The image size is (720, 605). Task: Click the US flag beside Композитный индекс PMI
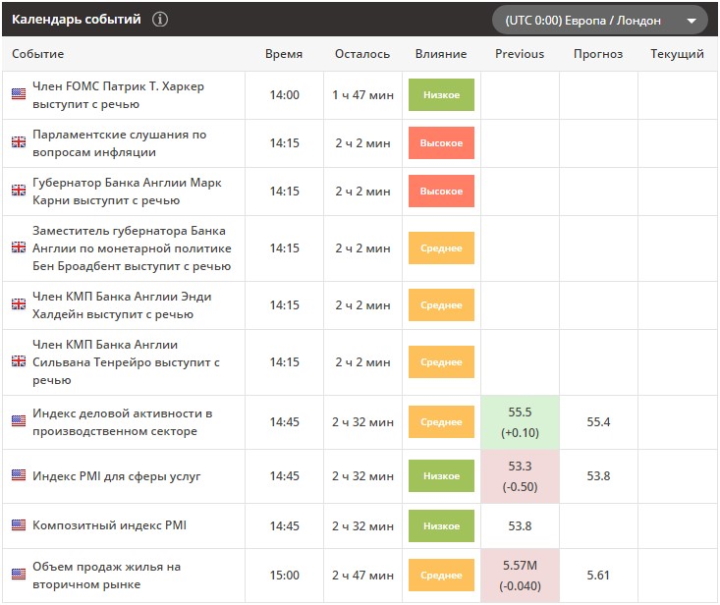point(18,526)
